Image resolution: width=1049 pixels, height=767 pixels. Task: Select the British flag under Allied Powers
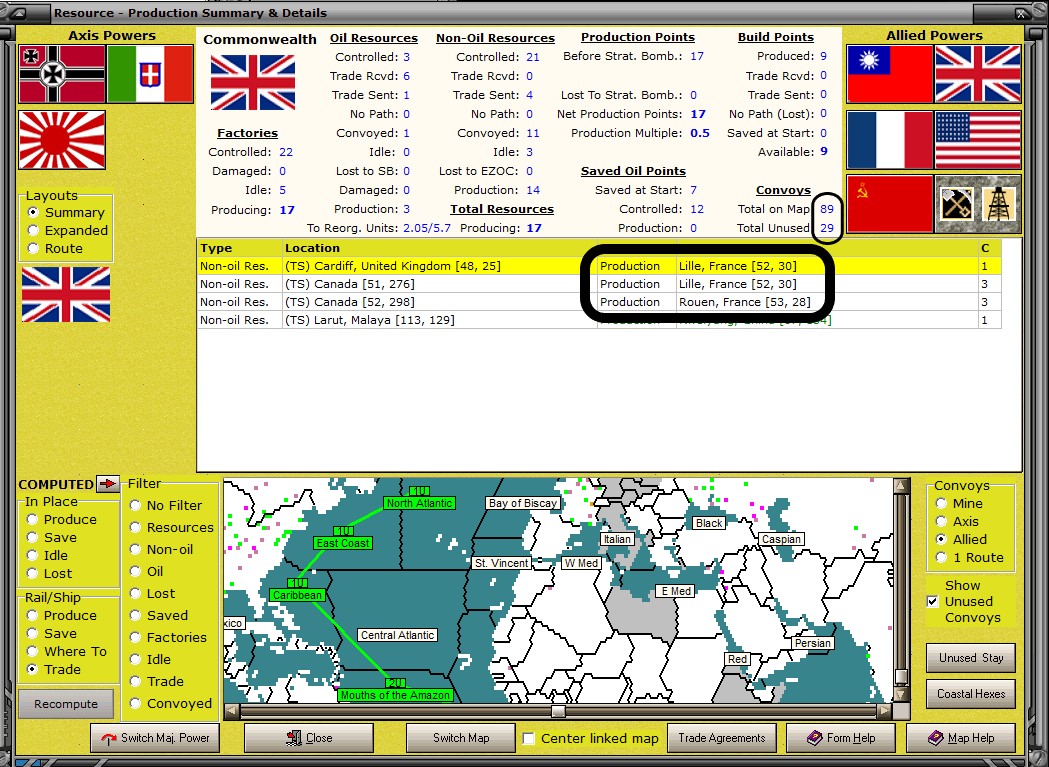977,74
